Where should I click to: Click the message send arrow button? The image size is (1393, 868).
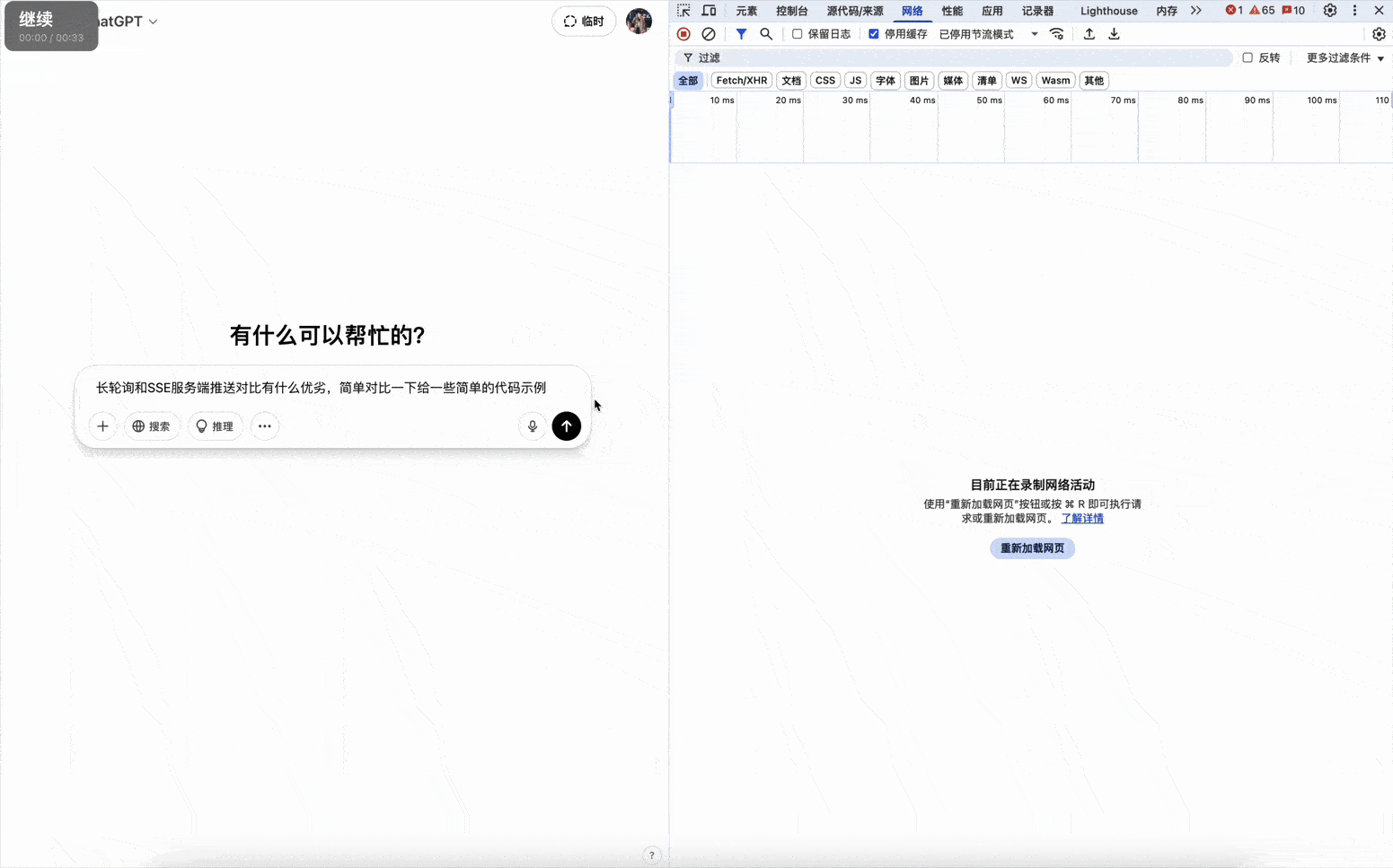[566, 425]
